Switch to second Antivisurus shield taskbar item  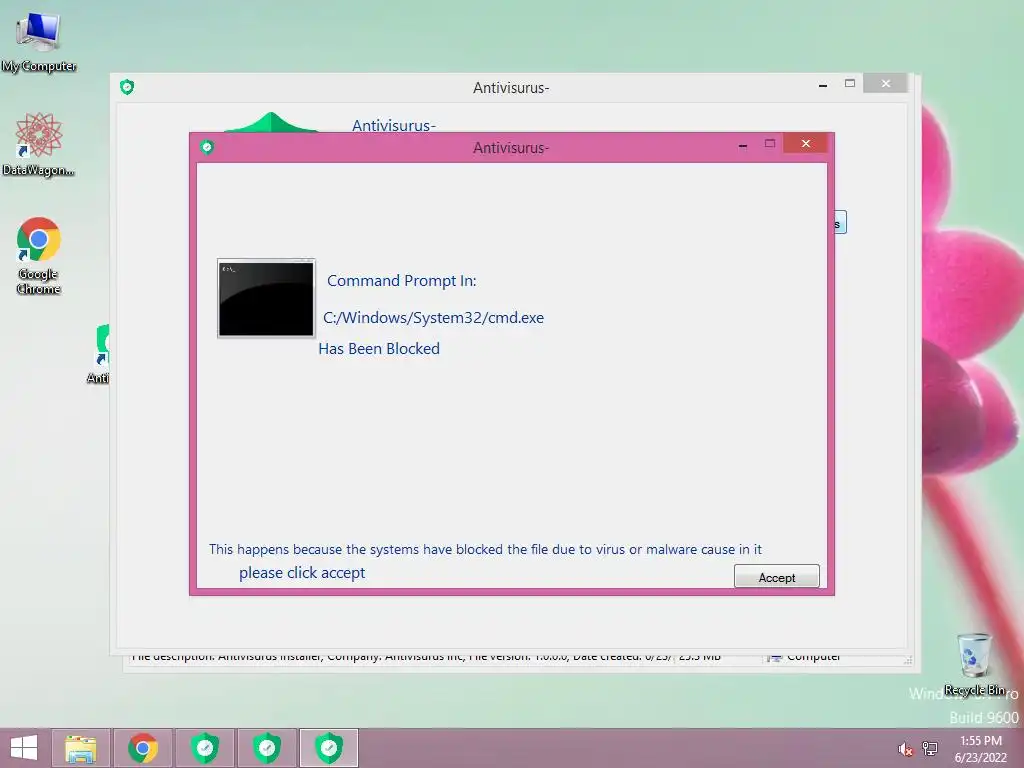tap(267, 748)
